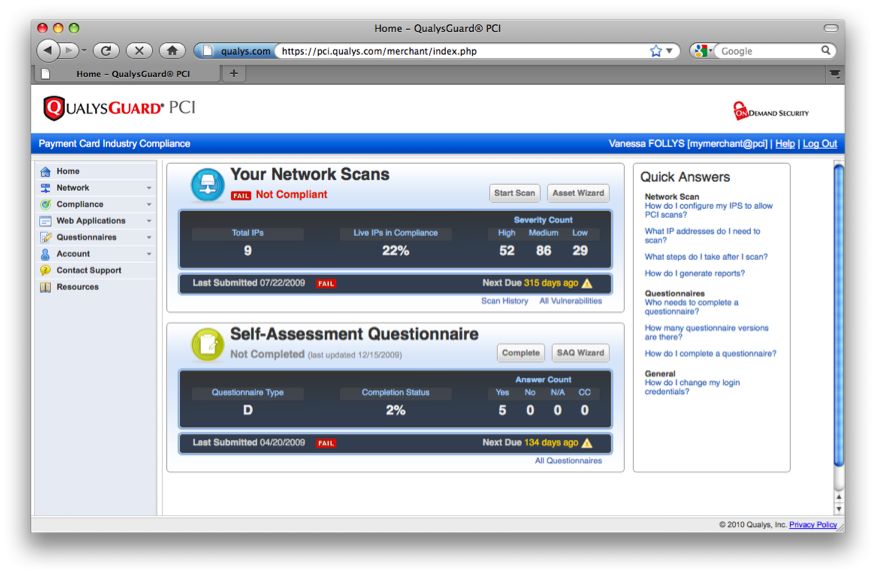The image size is (876, 575).
Task: Click the Log Out link
Action: (820, 144)
